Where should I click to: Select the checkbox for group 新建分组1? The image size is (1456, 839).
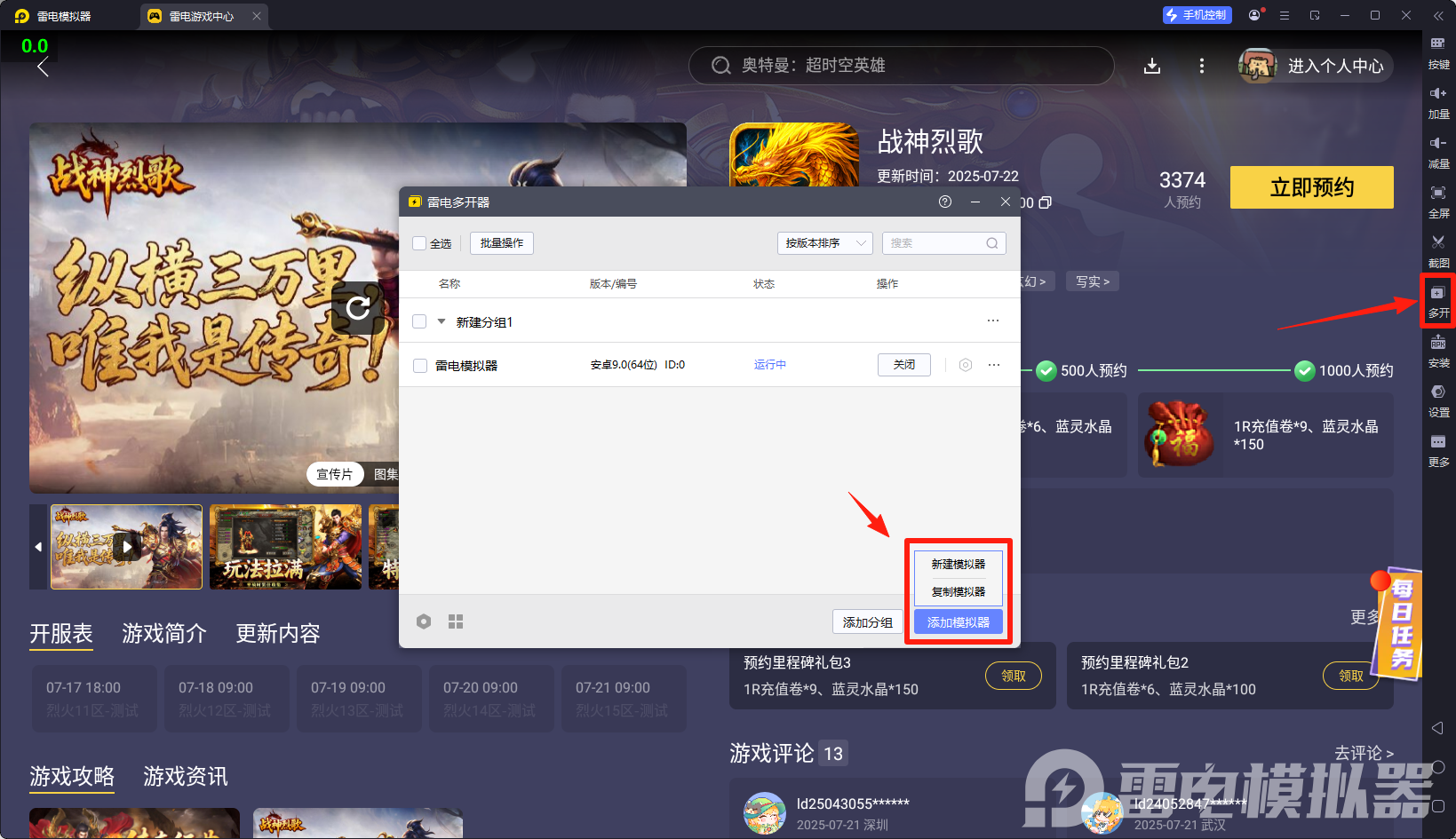click(418, 321)
